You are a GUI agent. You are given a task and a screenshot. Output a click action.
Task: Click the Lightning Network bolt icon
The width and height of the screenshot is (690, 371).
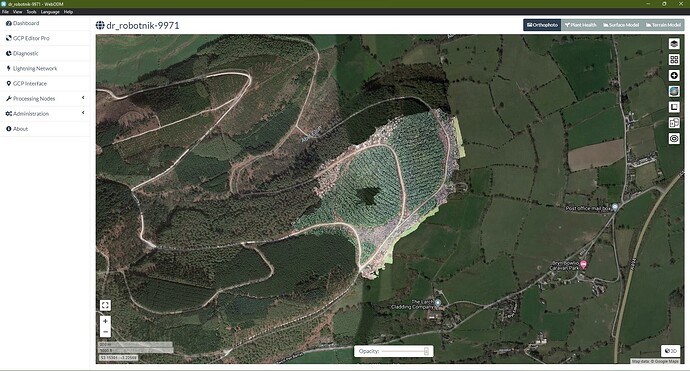8,68
